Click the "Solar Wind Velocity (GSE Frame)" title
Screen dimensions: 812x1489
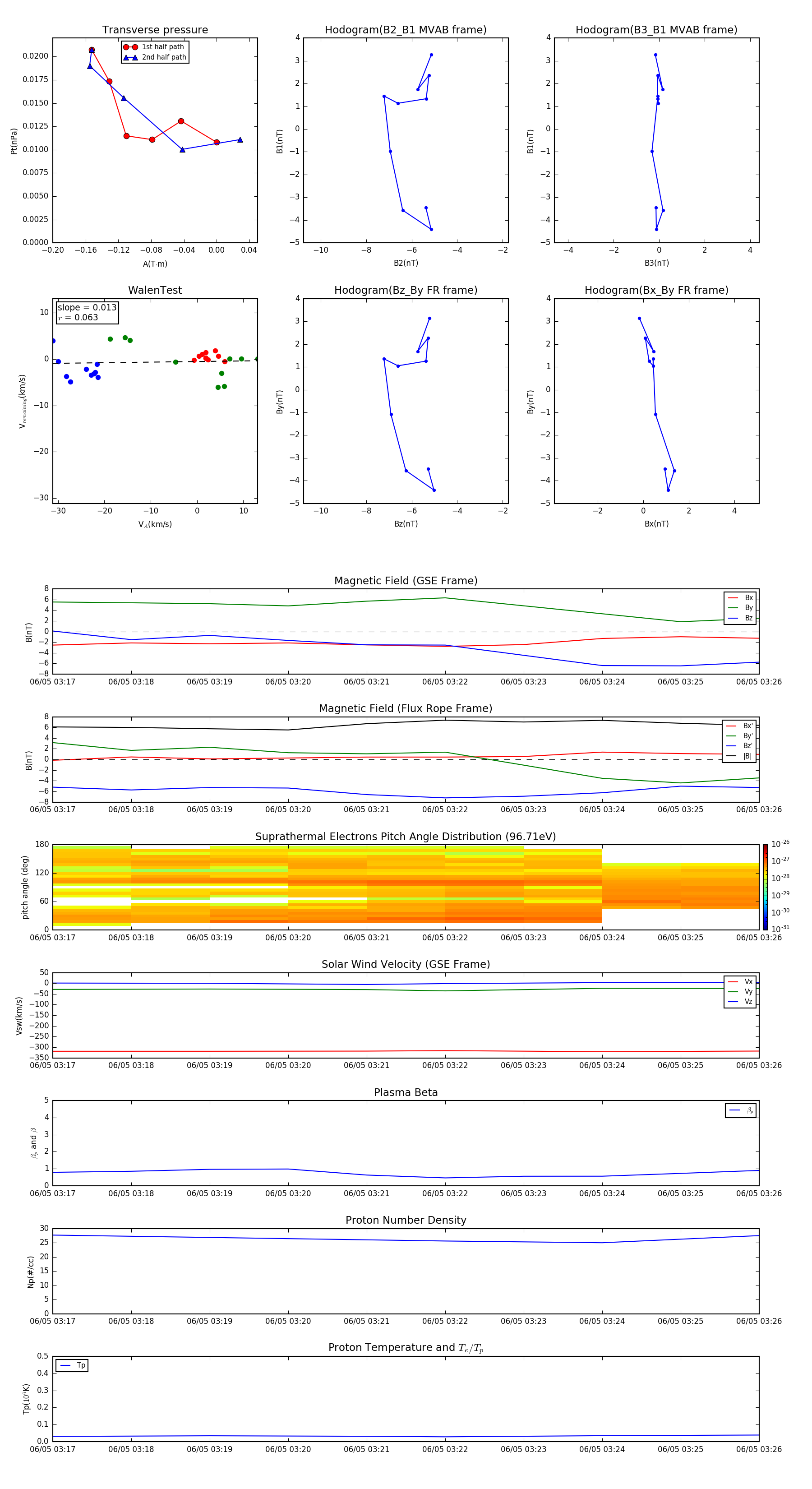406,964
